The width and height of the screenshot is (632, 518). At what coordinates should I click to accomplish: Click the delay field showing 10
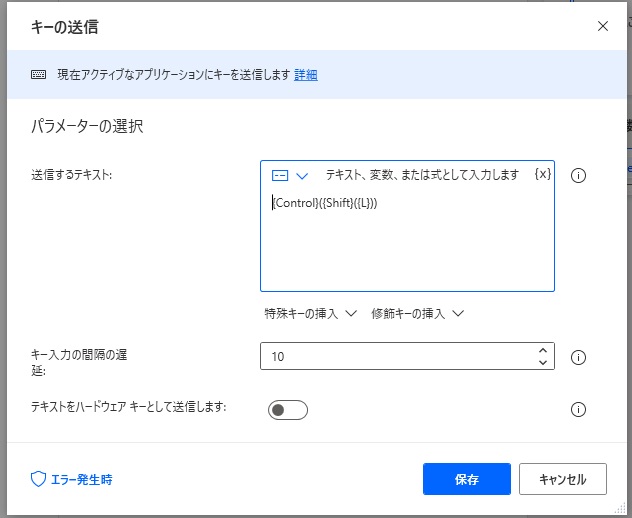pyautogui.click(x=395, y=357)
